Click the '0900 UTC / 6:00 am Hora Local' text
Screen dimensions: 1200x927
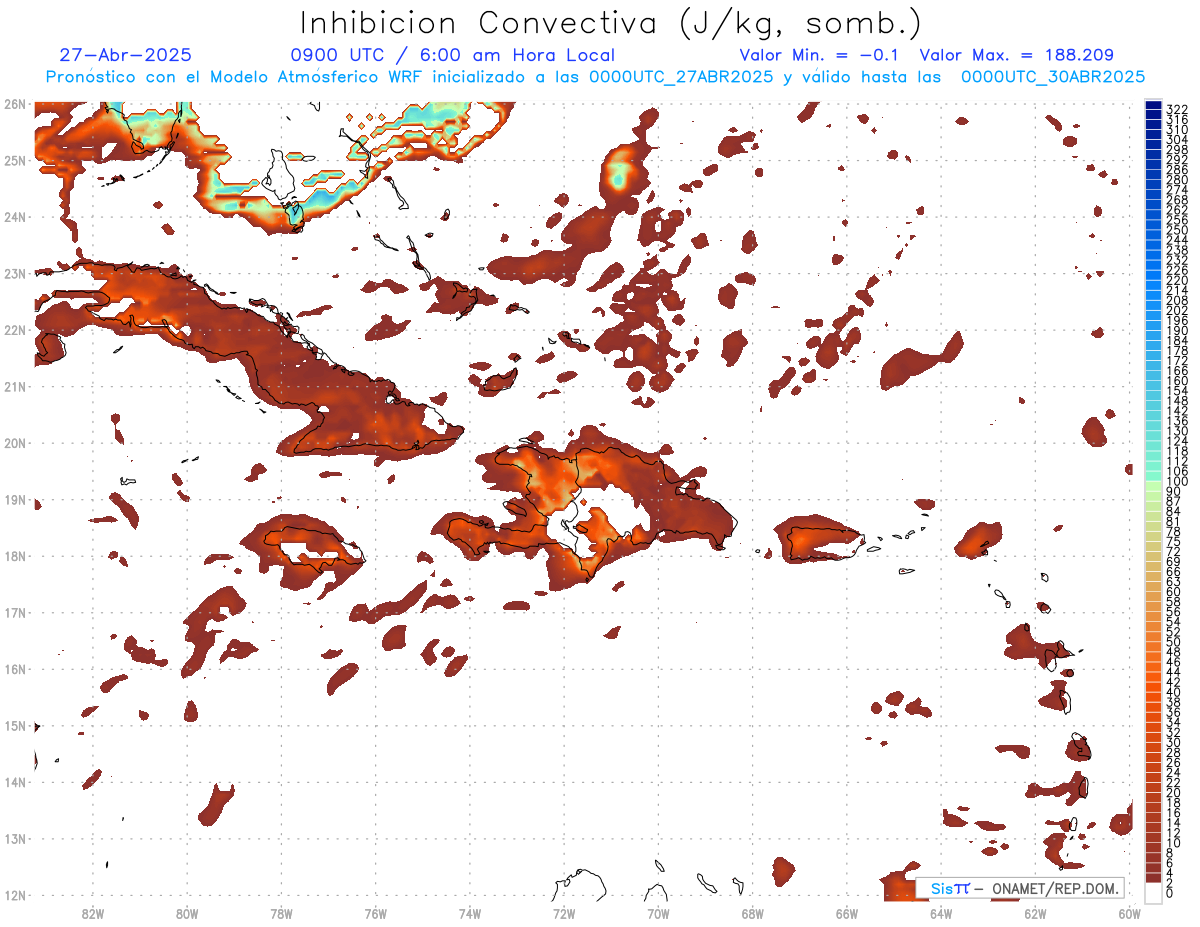click(x=452, y=55)
